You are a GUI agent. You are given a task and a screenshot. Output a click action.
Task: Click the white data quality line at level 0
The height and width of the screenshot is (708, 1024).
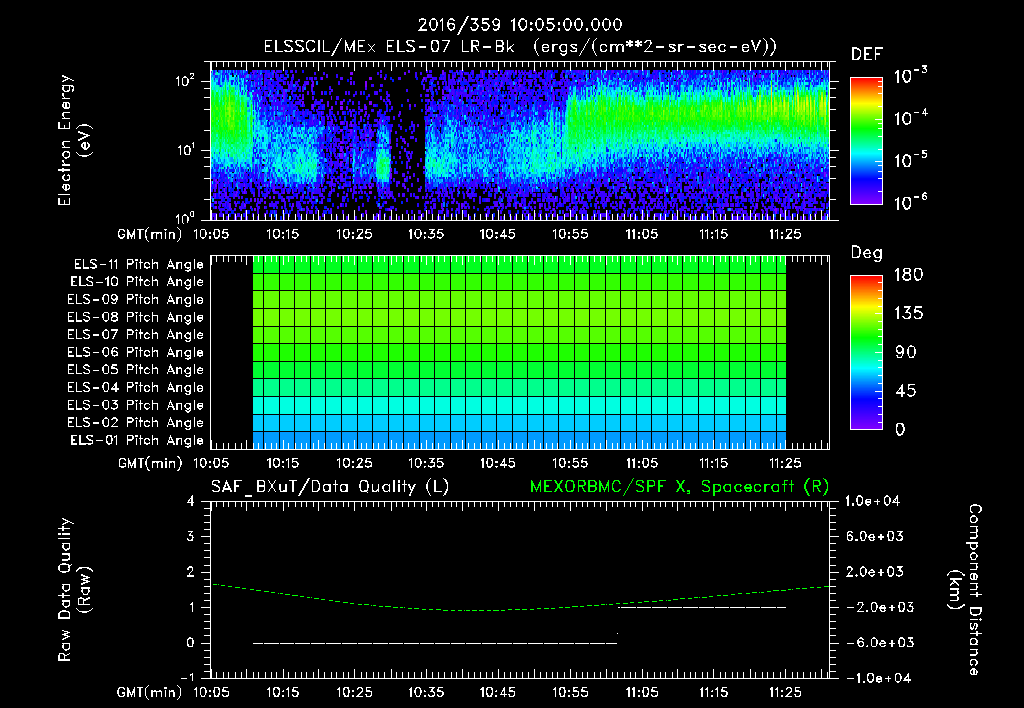[435, 643]
